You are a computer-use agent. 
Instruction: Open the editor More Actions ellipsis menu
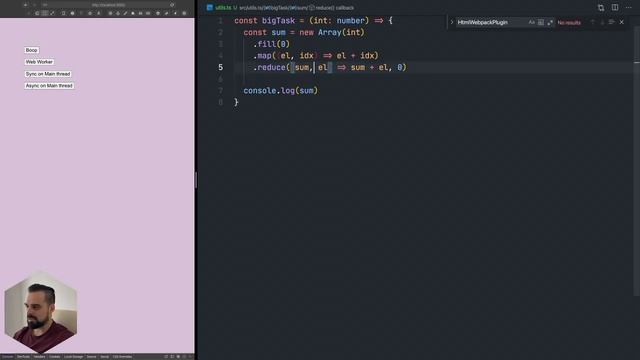629,7
